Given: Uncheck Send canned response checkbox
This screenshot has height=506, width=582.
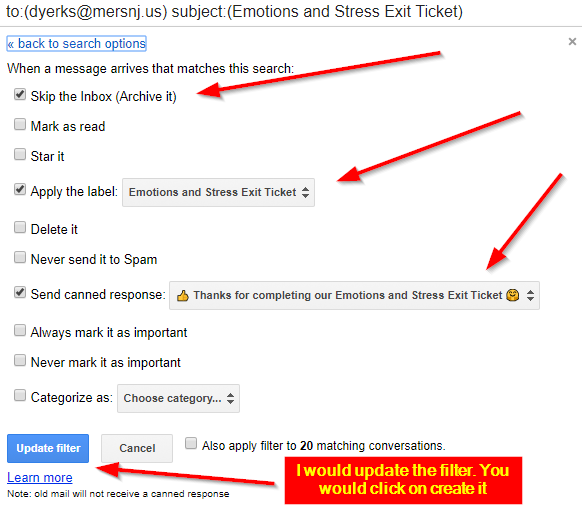Looking at the screenshot, I should click(20, 293).
